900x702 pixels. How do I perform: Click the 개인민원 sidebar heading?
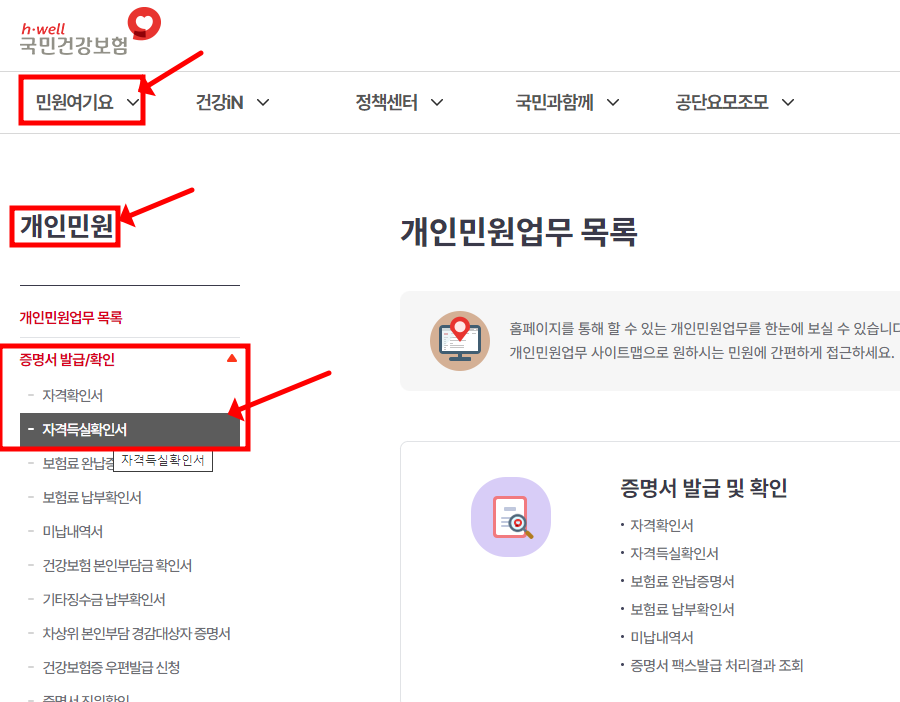[x=67, y=226]
